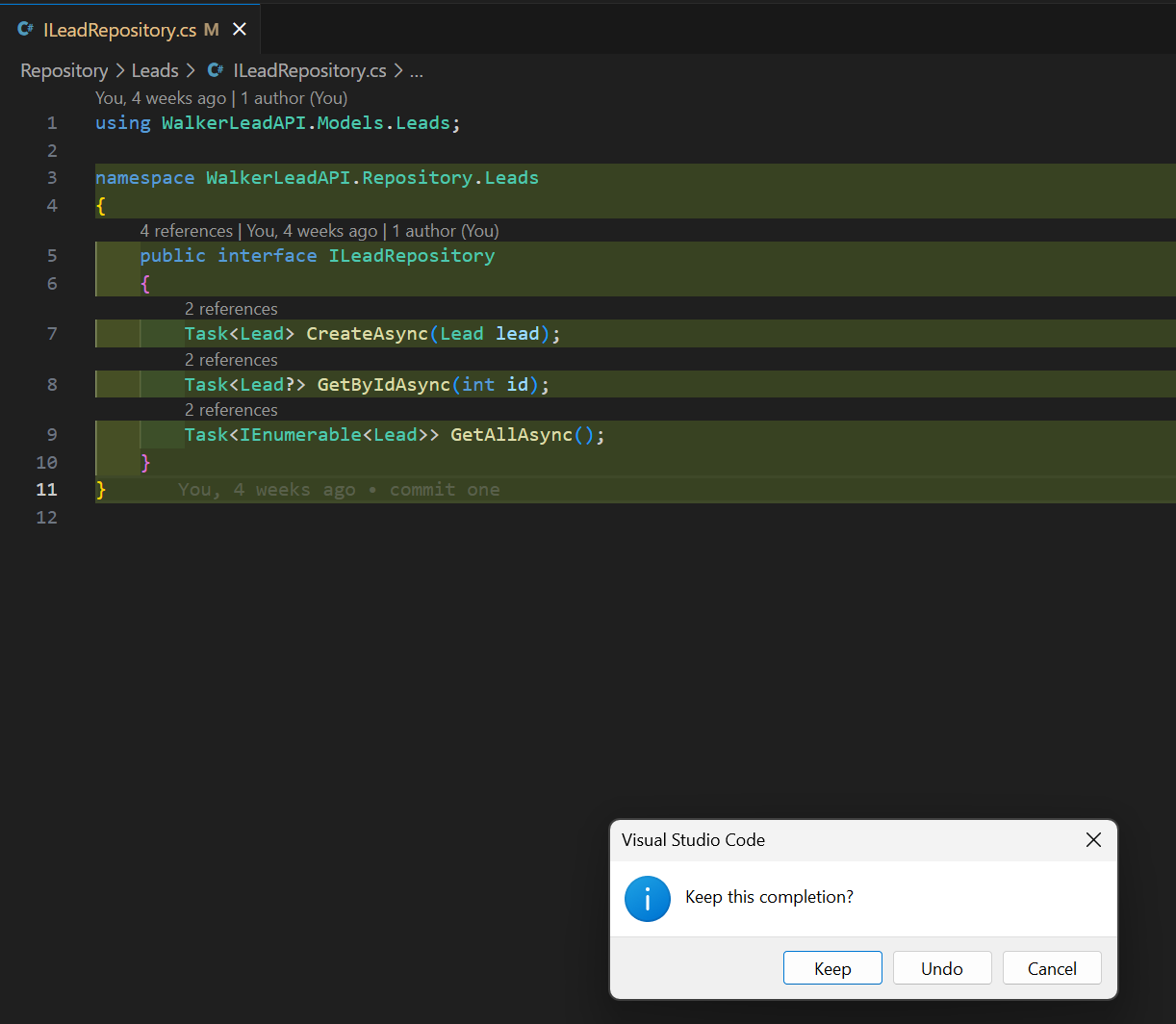Viewport: 1176px width, 1024px height.
Task: Click the 'WalkerLeadAPI.Models.Leads' using text
Action: click(x=306, y=123)
